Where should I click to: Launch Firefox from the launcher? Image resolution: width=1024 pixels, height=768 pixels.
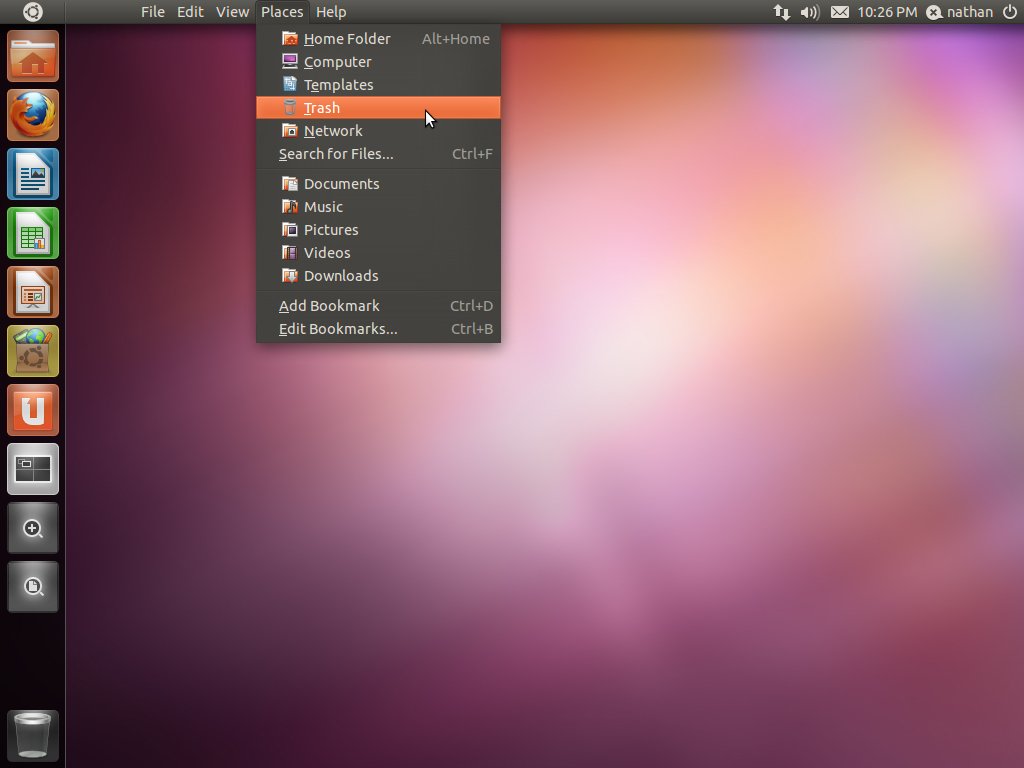point(33,114)
